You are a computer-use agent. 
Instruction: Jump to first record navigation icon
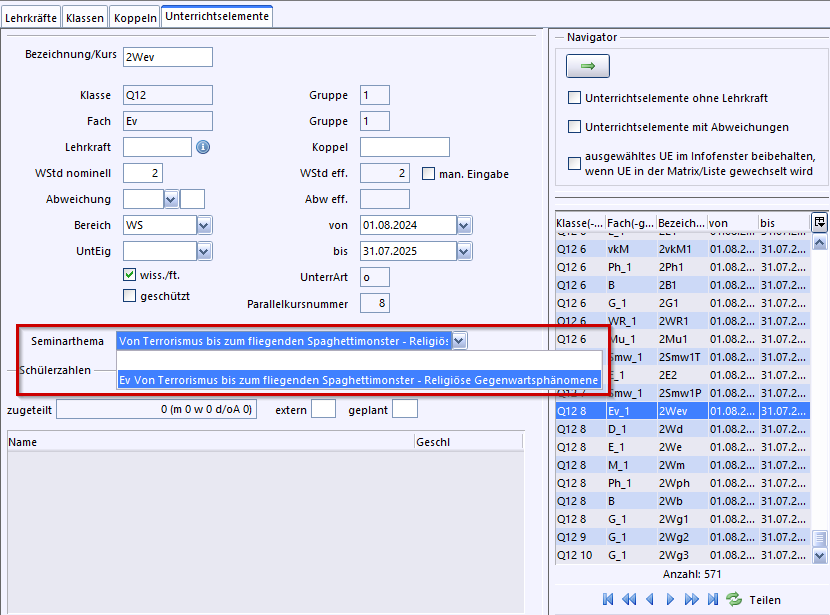(x=608, y=599)
